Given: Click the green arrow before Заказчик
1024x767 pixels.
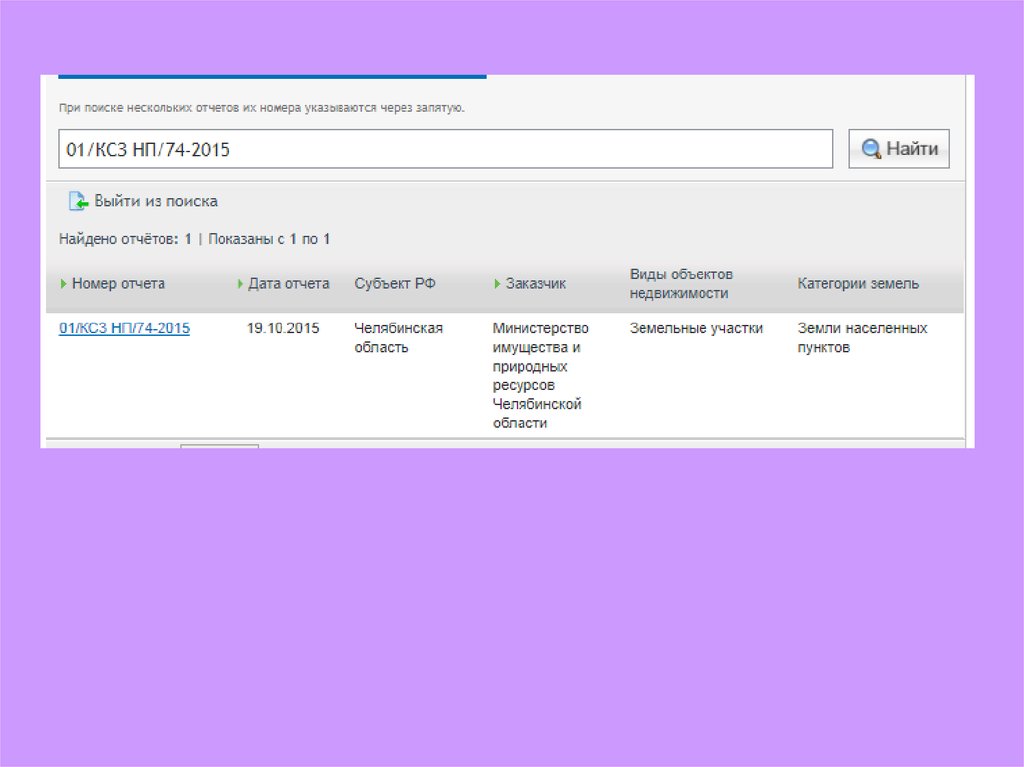Looking at the screenshot, I should 498,284.
